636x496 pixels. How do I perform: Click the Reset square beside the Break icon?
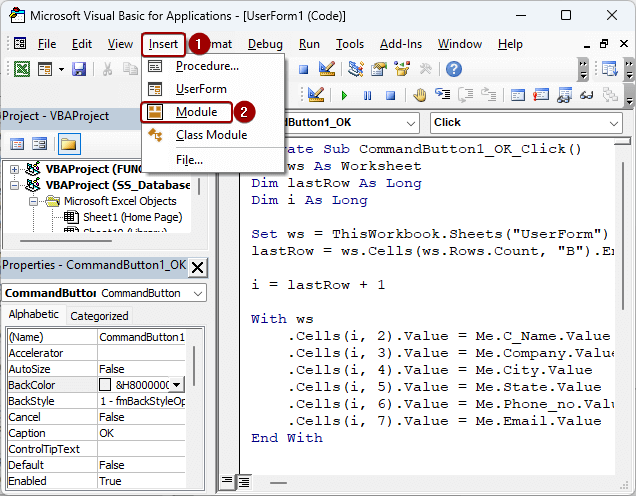click(390, 96)
